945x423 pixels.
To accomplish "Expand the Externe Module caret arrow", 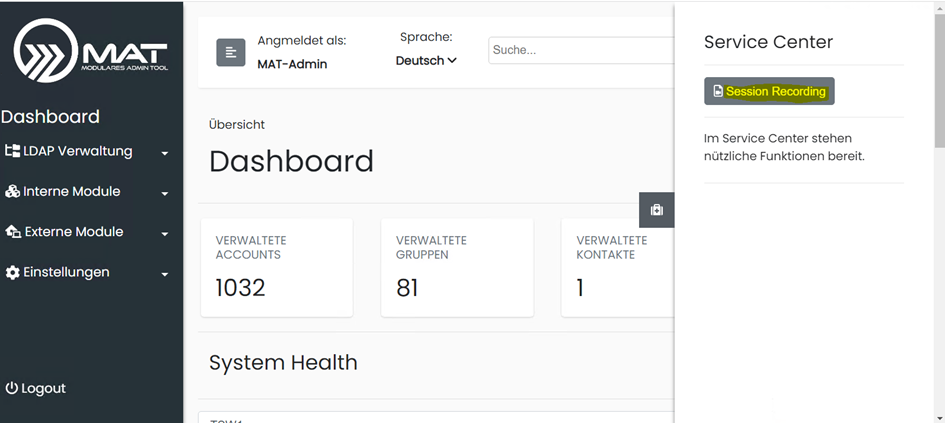I will 164,234.
